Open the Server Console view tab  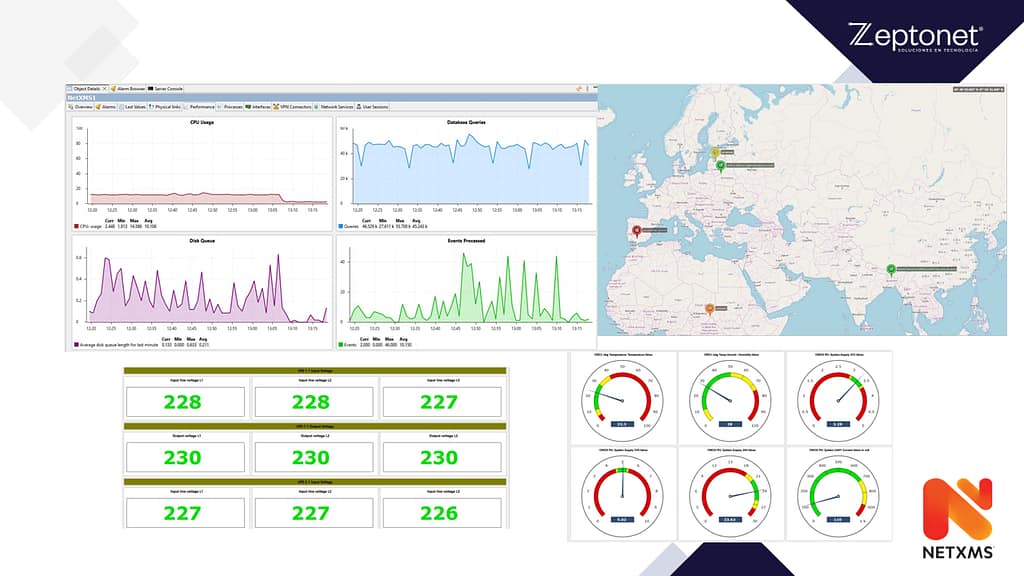tap(165, 89)
